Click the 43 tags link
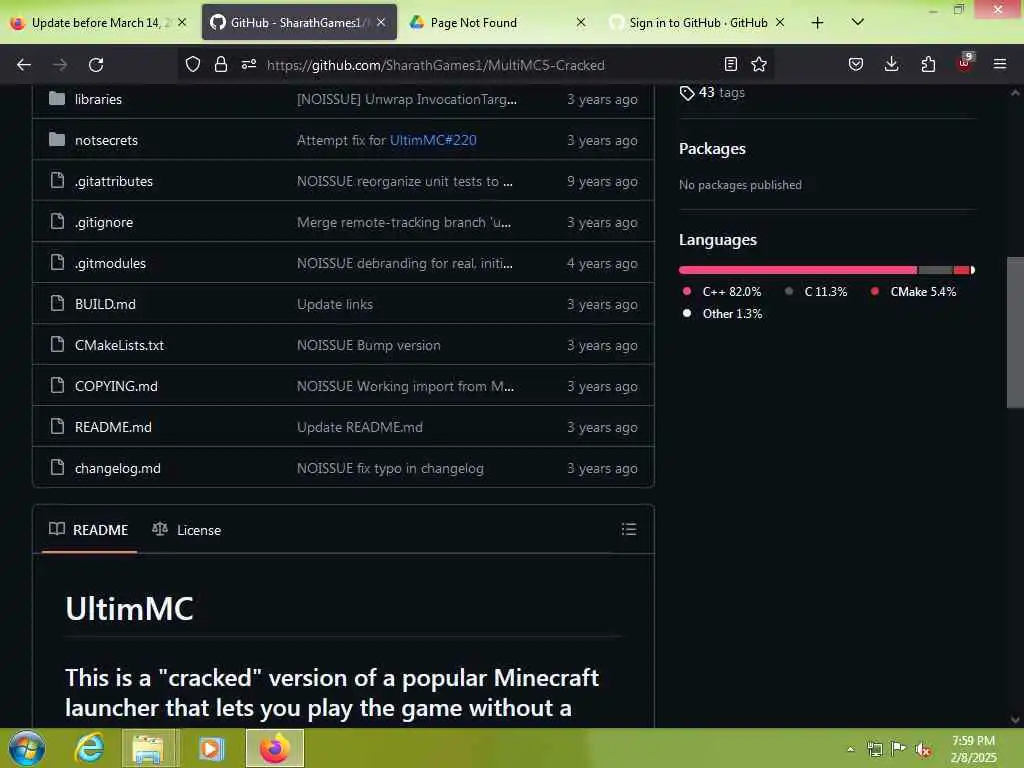1024x768 pixels. pyautogui.click(x=712, y=92)
